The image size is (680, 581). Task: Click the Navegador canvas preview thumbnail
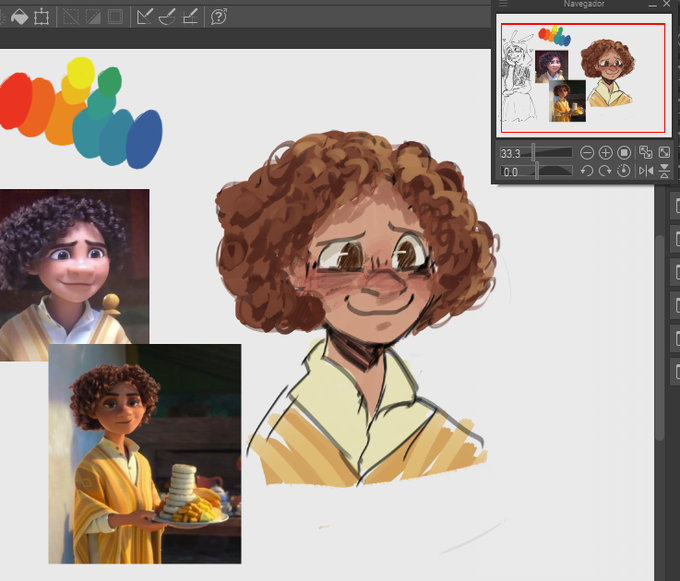[x=583, y=76]
